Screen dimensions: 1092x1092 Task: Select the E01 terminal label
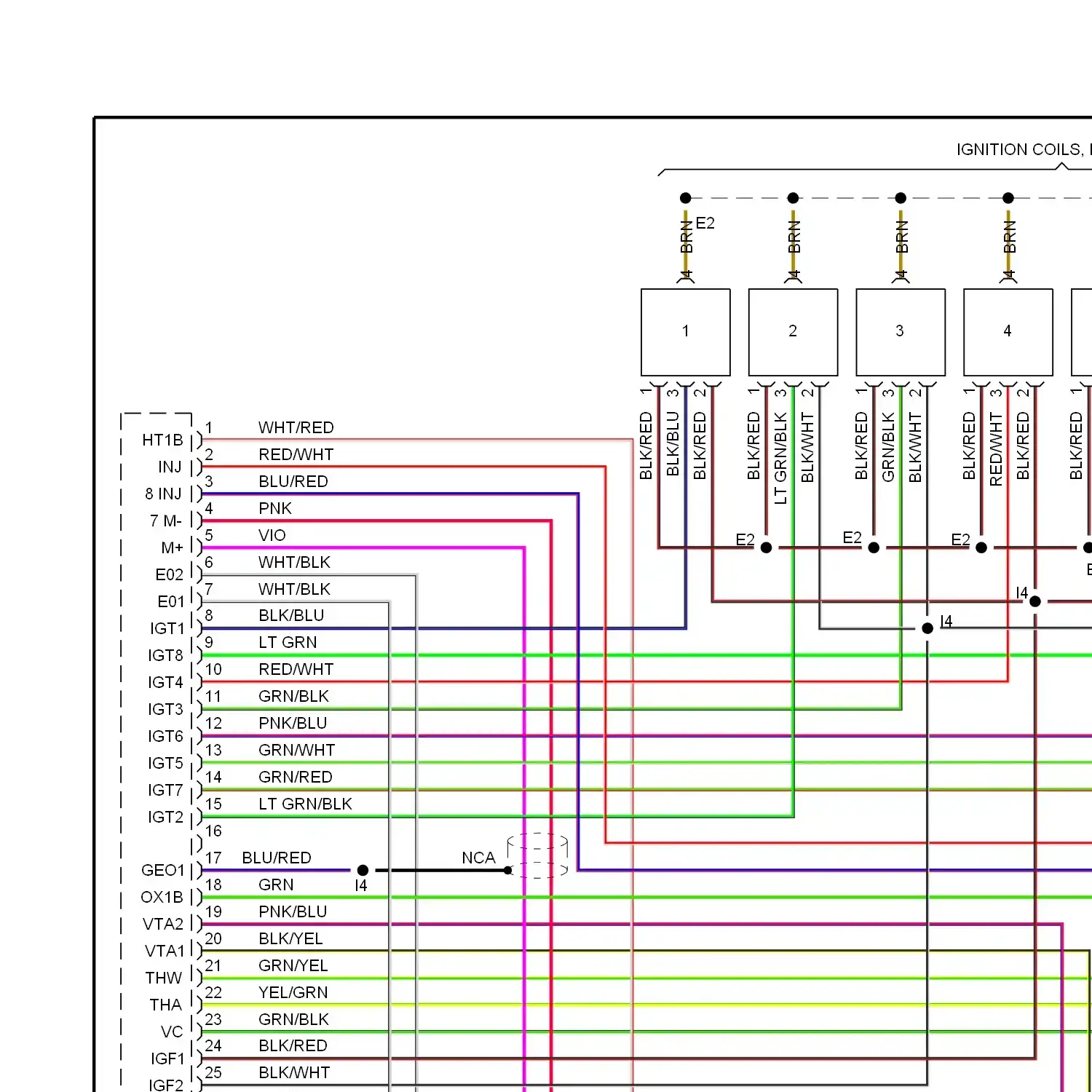(x=171, y=602)
